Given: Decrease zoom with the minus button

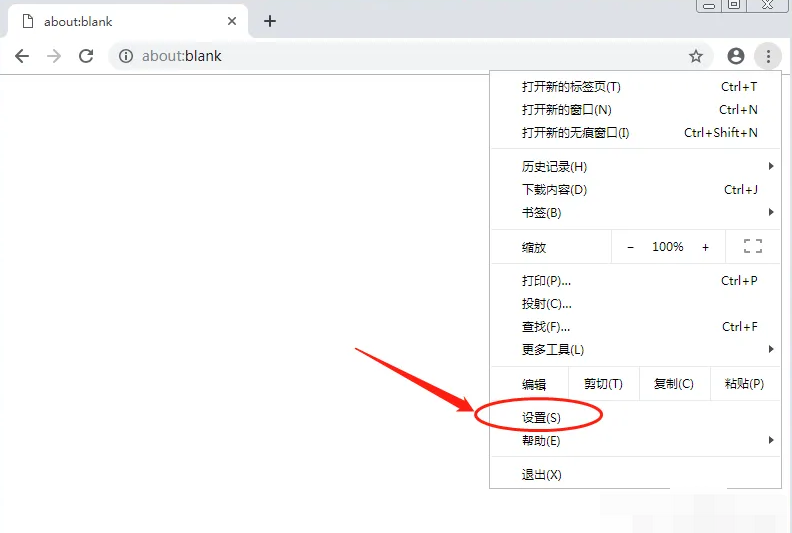Looking at the screenshot, I should [x=630, y=247].
